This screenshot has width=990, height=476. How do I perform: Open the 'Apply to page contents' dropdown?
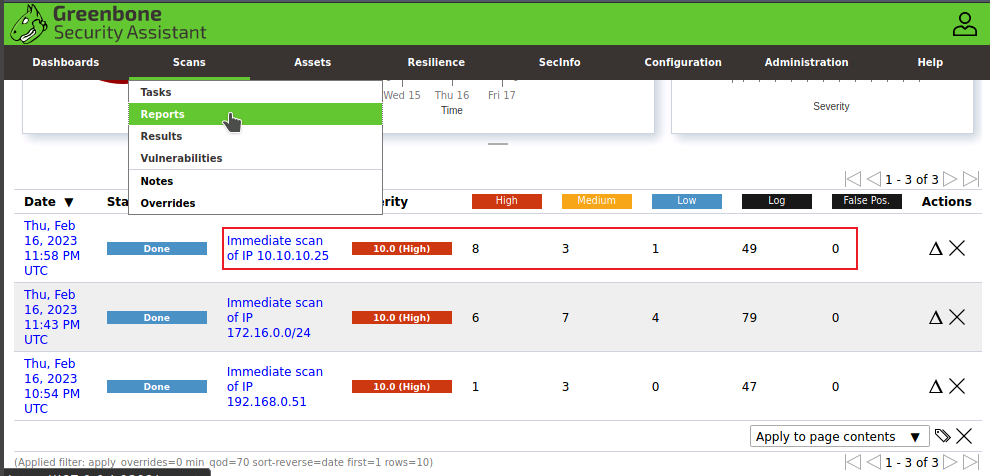(x=838, y=437)
